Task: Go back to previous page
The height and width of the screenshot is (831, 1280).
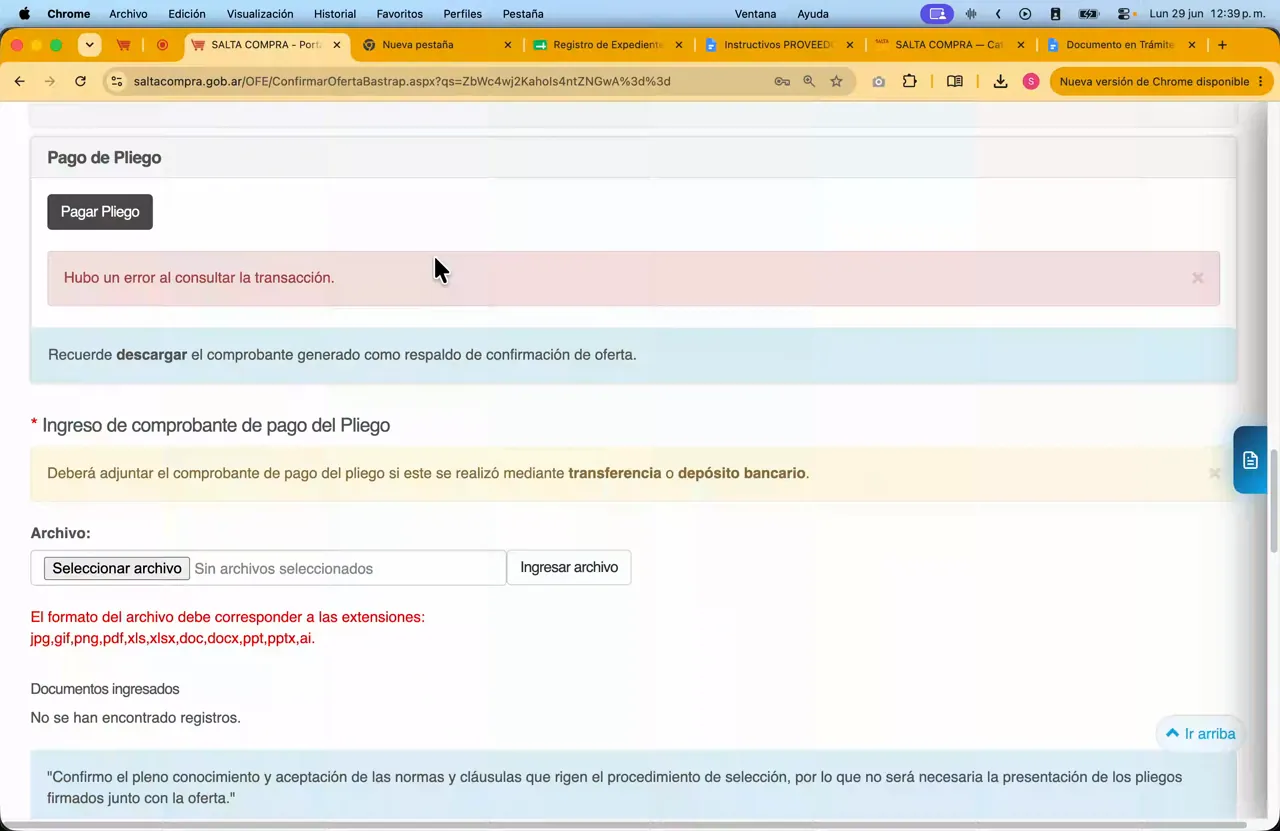Action: [19, 81]
